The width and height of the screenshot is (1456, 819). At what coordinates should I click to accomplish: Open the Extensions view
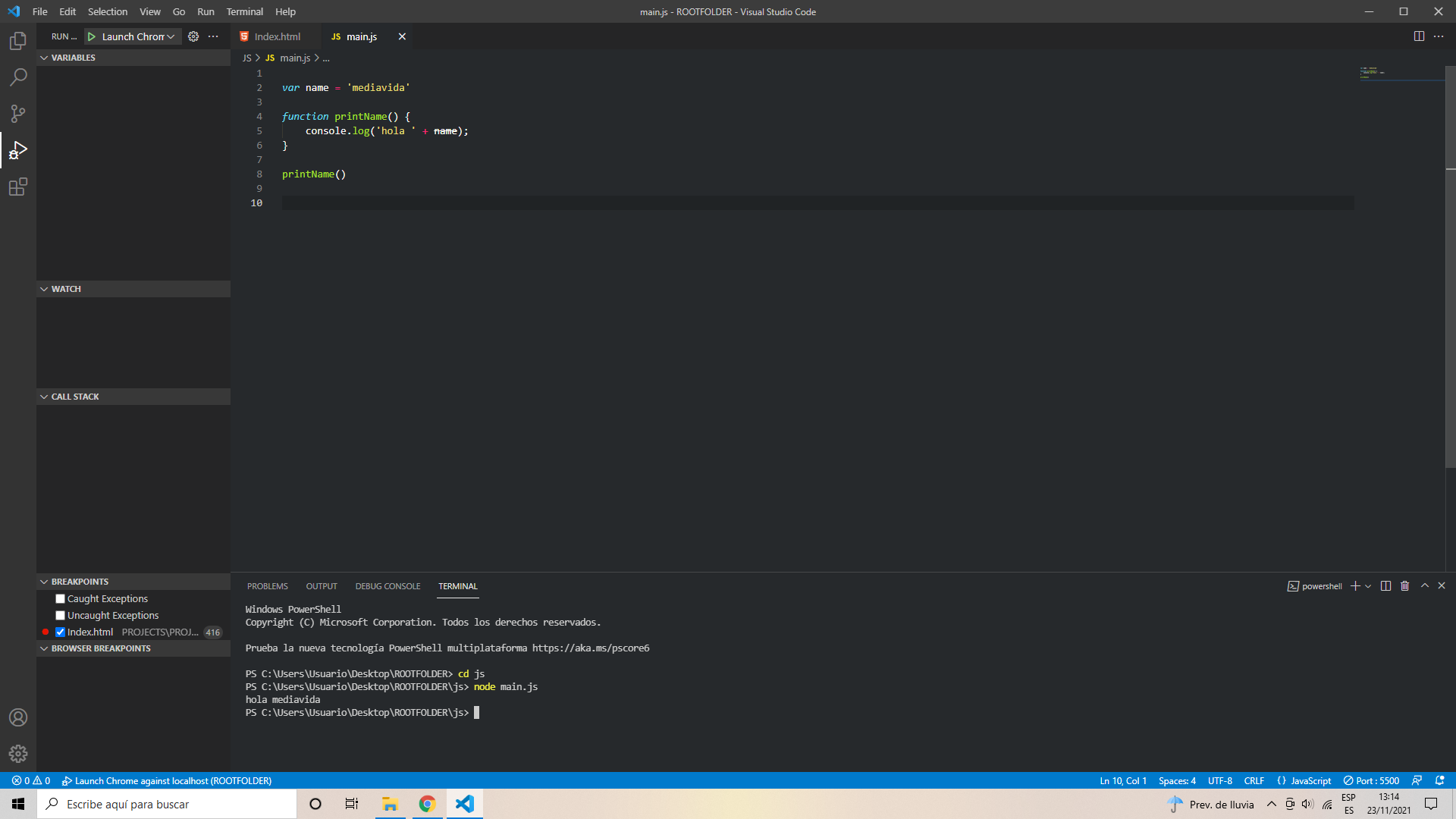(x=18, y=187)
